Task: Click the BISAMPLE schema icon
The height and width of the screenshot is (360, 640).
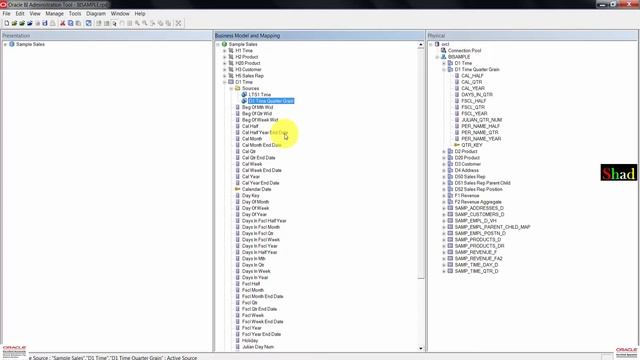Action: point(443,57)
